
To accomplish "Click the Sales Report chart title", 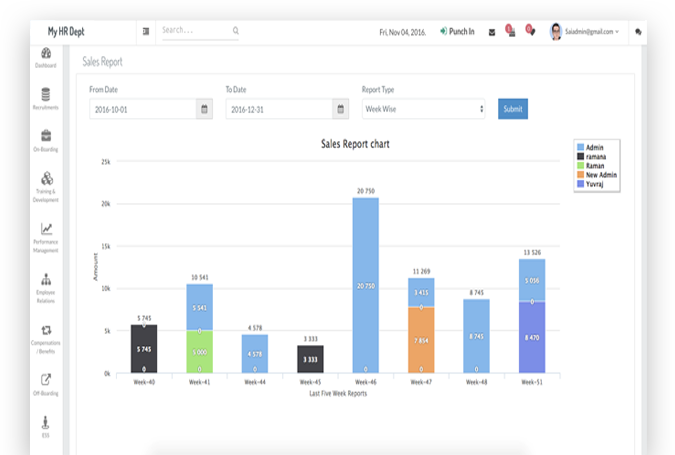I will click(355, 144).
